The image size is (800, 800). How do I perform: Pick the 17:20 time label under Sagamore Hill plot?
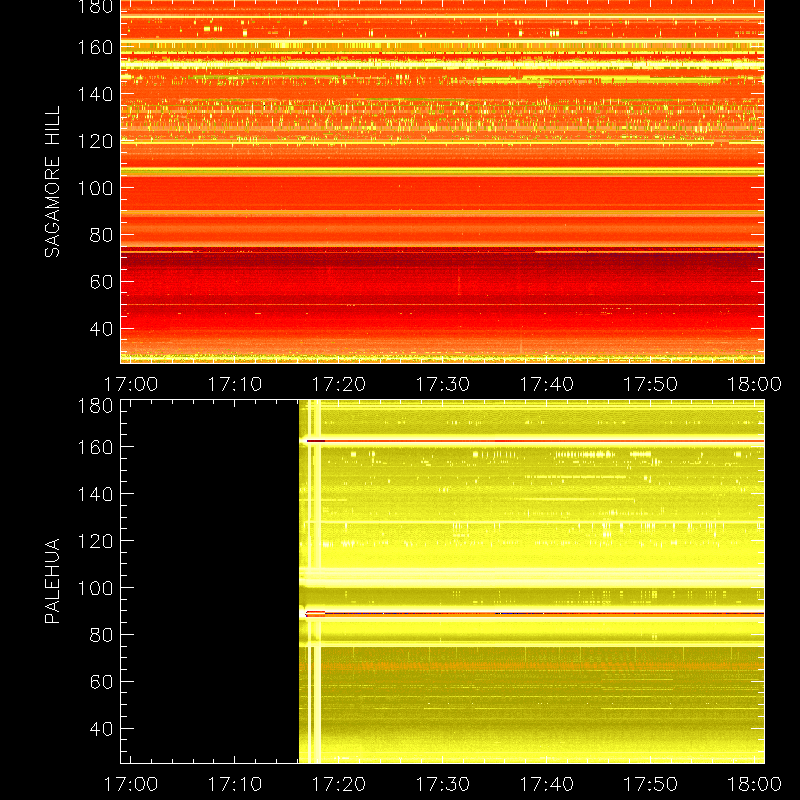point(339,384)
